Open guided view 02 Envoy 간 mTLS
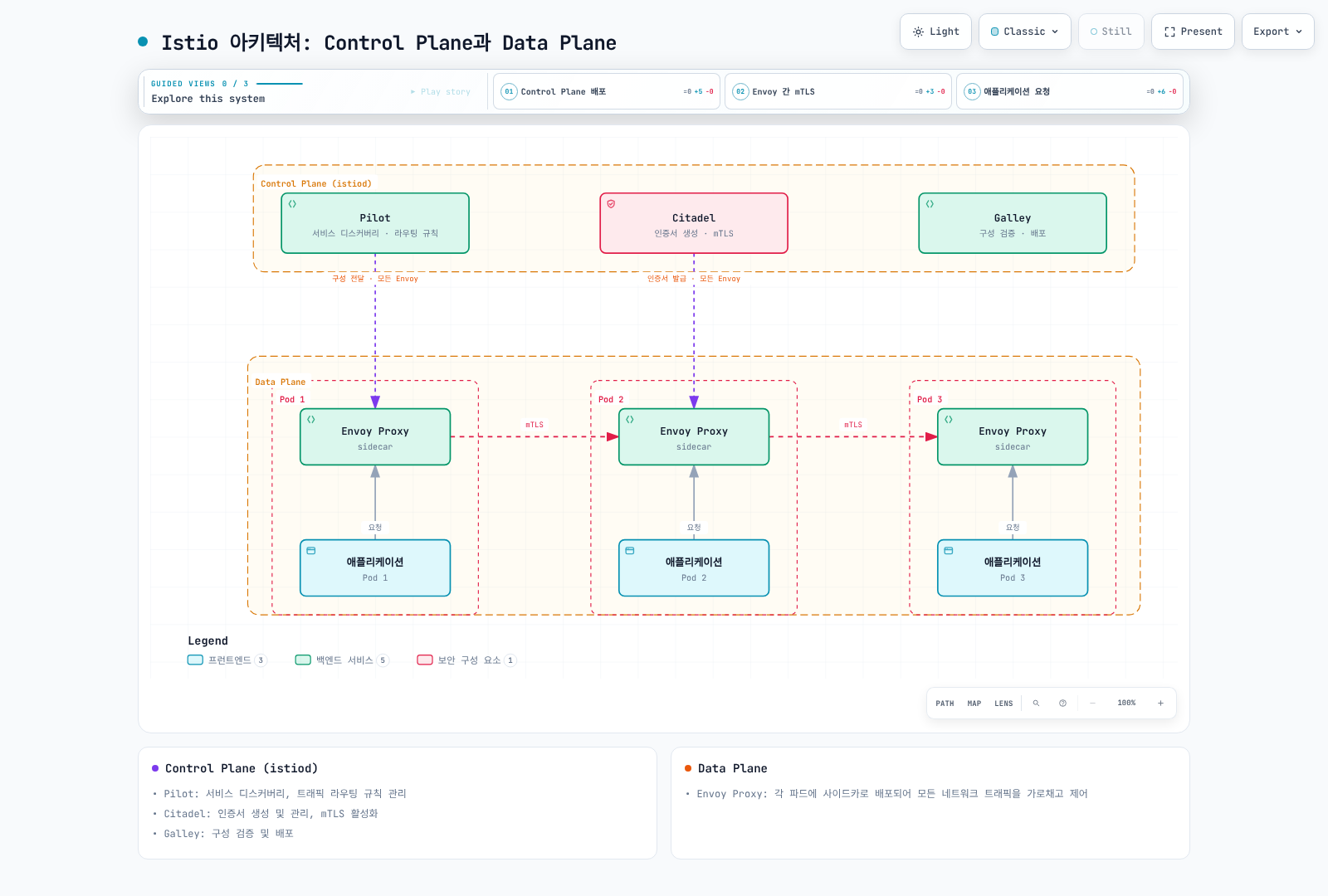This screenshot has width=1328, height=896. click(838, 91)
